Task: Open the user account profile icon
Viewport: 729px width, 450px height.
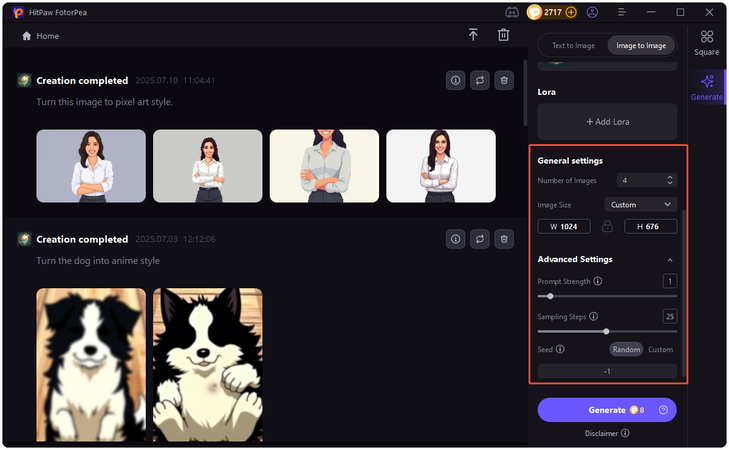Action: [x=592, y=12]
